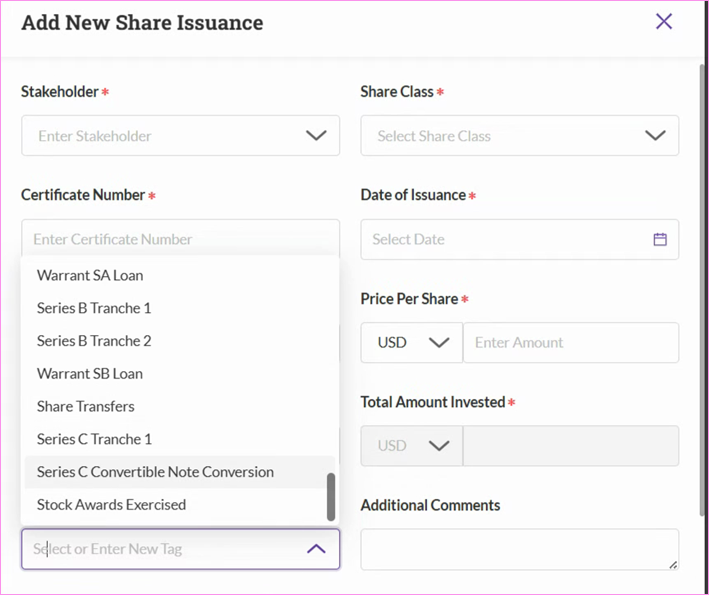
Task: Click the tag list scrollbar thumb
Action: [331, 496]
